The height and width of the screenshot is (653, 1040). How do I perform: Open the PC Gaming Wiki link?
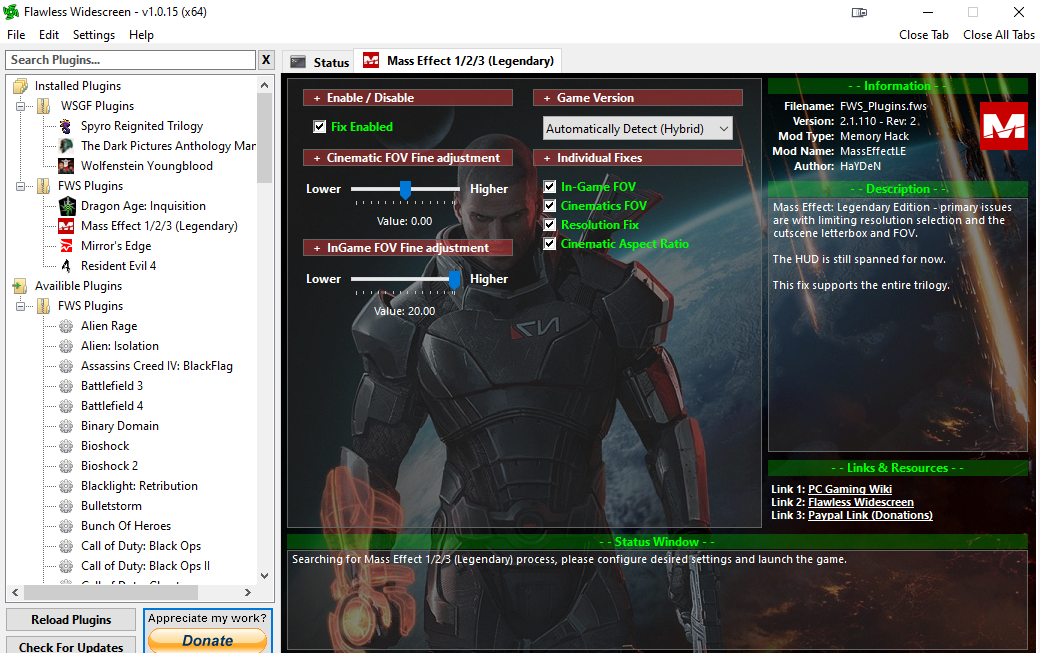pos(850,489)
